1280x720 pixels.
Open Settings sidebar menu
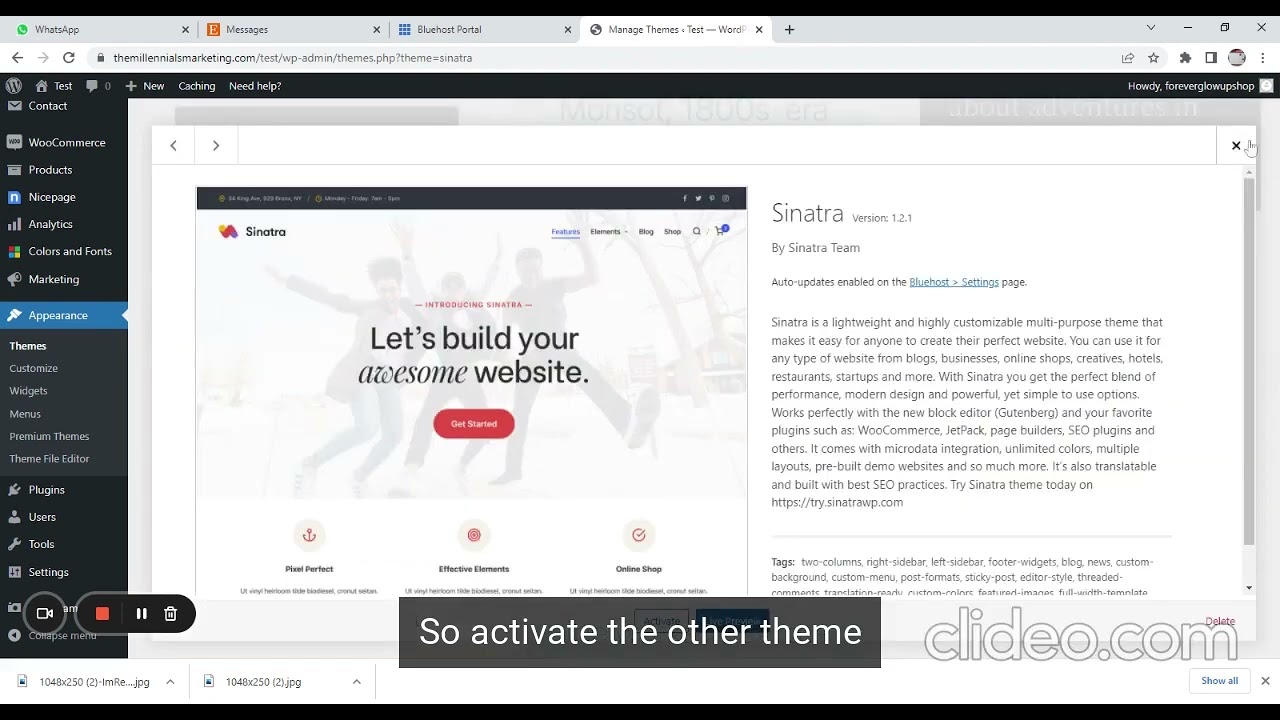pyautogui.click(x=64, y=572)
